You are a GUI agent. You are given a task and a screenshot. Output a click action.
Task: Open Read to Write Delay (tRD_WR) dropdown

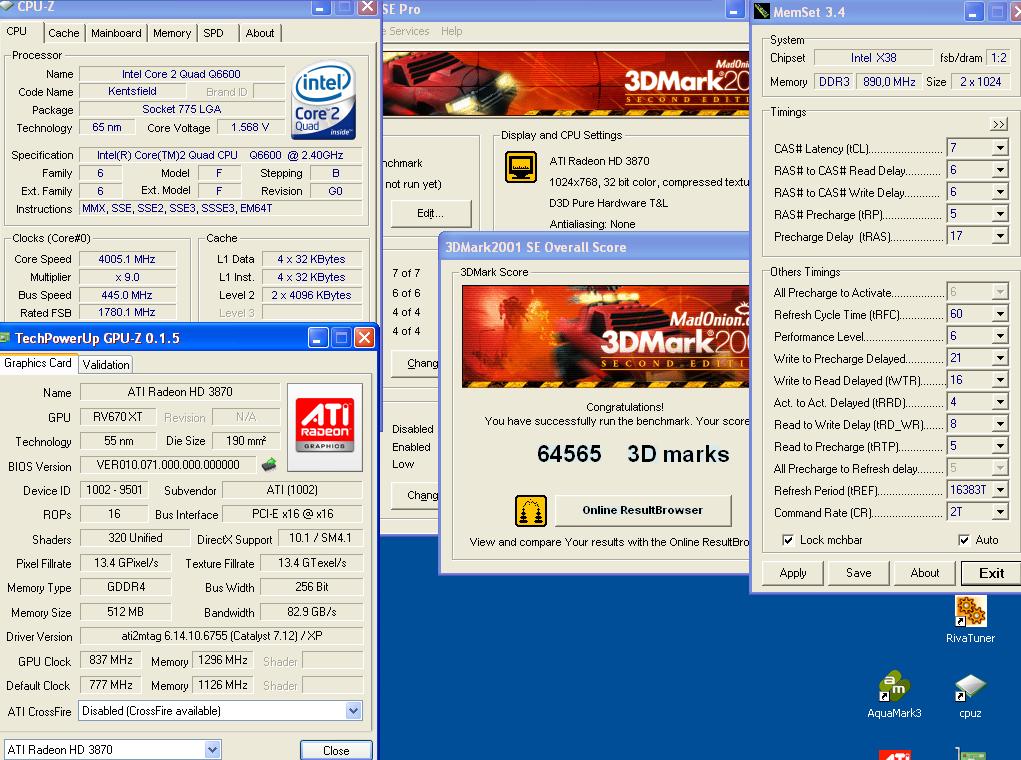pyautogui.click(x=1000, y=424)
